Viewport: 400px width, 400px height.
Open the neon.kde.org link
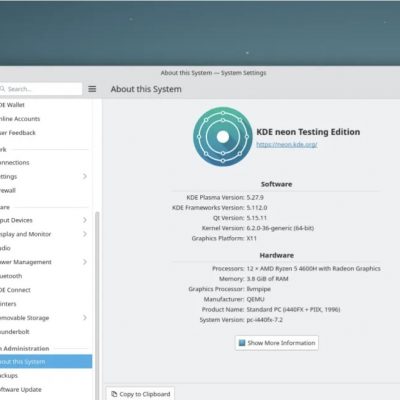point(287,144)
